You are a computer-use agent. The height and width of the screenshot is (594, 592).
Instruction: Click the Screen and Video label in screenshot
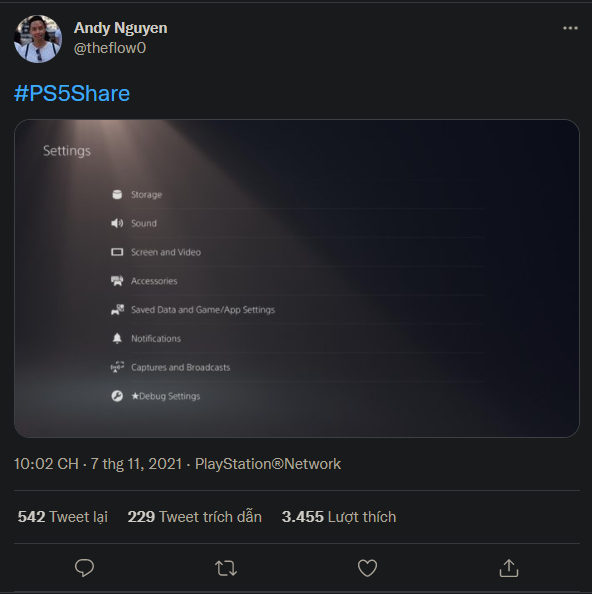166,252
